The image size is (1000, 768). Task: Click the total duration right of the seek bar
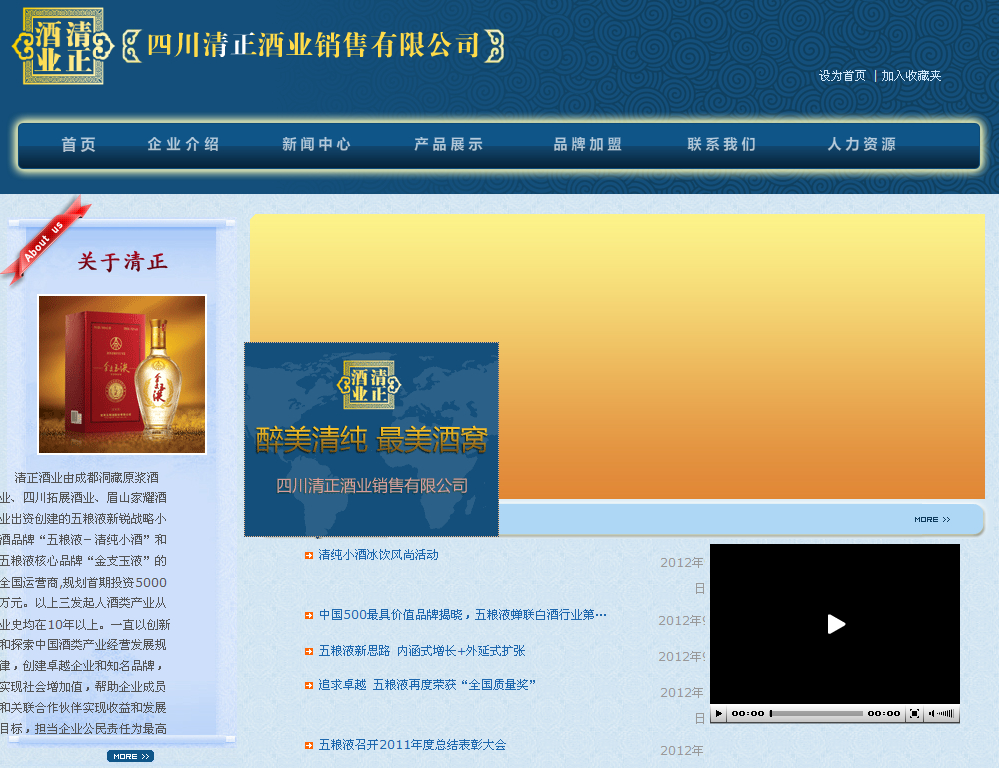[x=884, y=713]
